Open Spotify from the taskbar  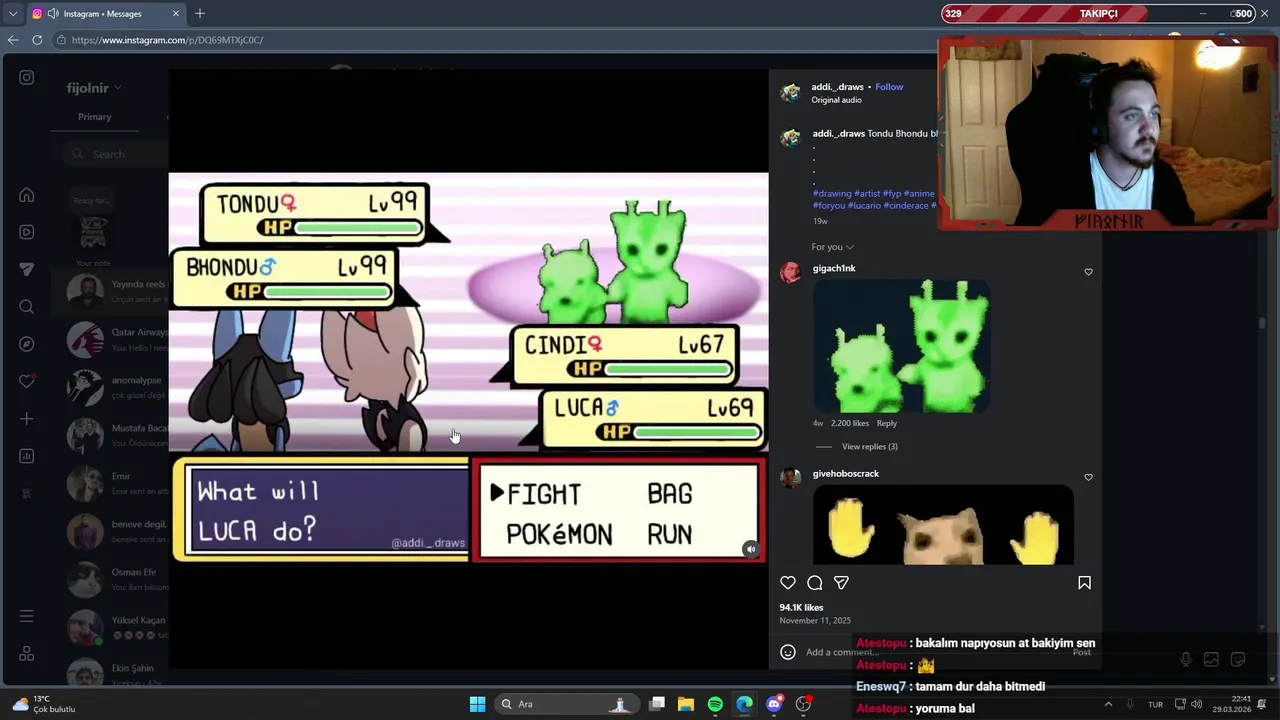715,704
